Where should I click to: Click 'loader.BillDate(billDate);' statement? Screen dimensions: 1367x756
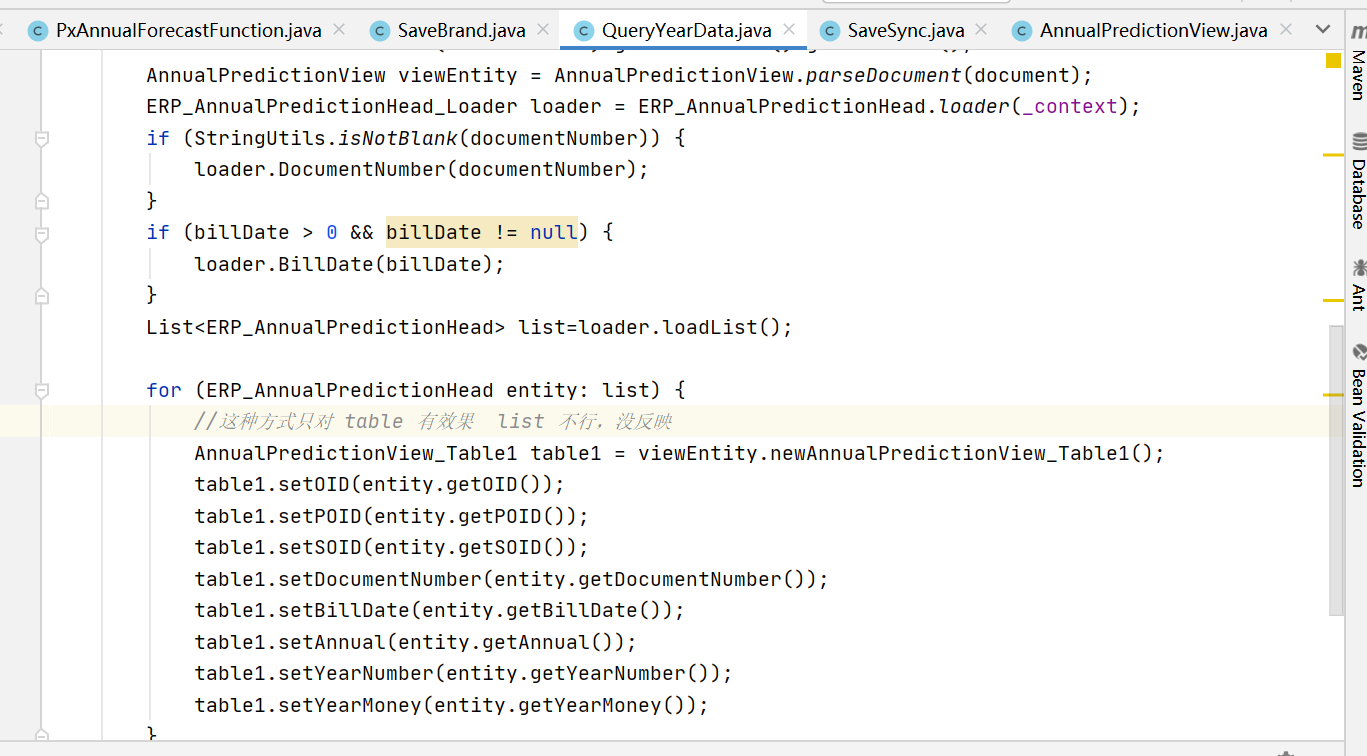tap(349, 264)
